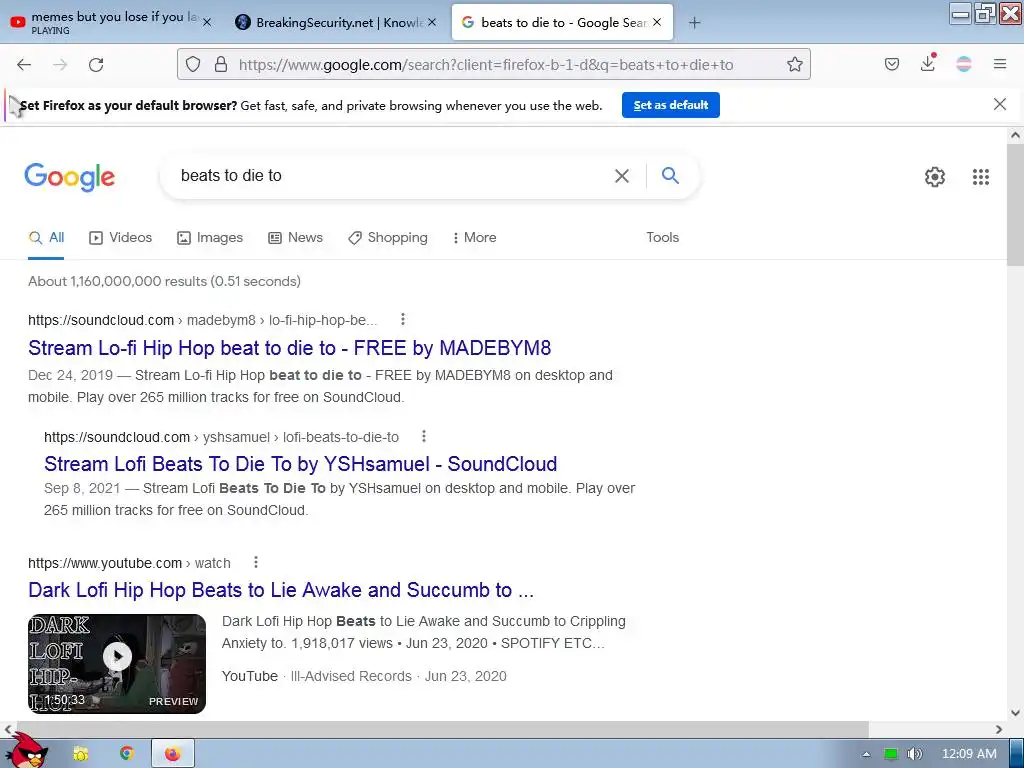
Task: Open the tracking protection shield icon
Action: tap(193, 64)
